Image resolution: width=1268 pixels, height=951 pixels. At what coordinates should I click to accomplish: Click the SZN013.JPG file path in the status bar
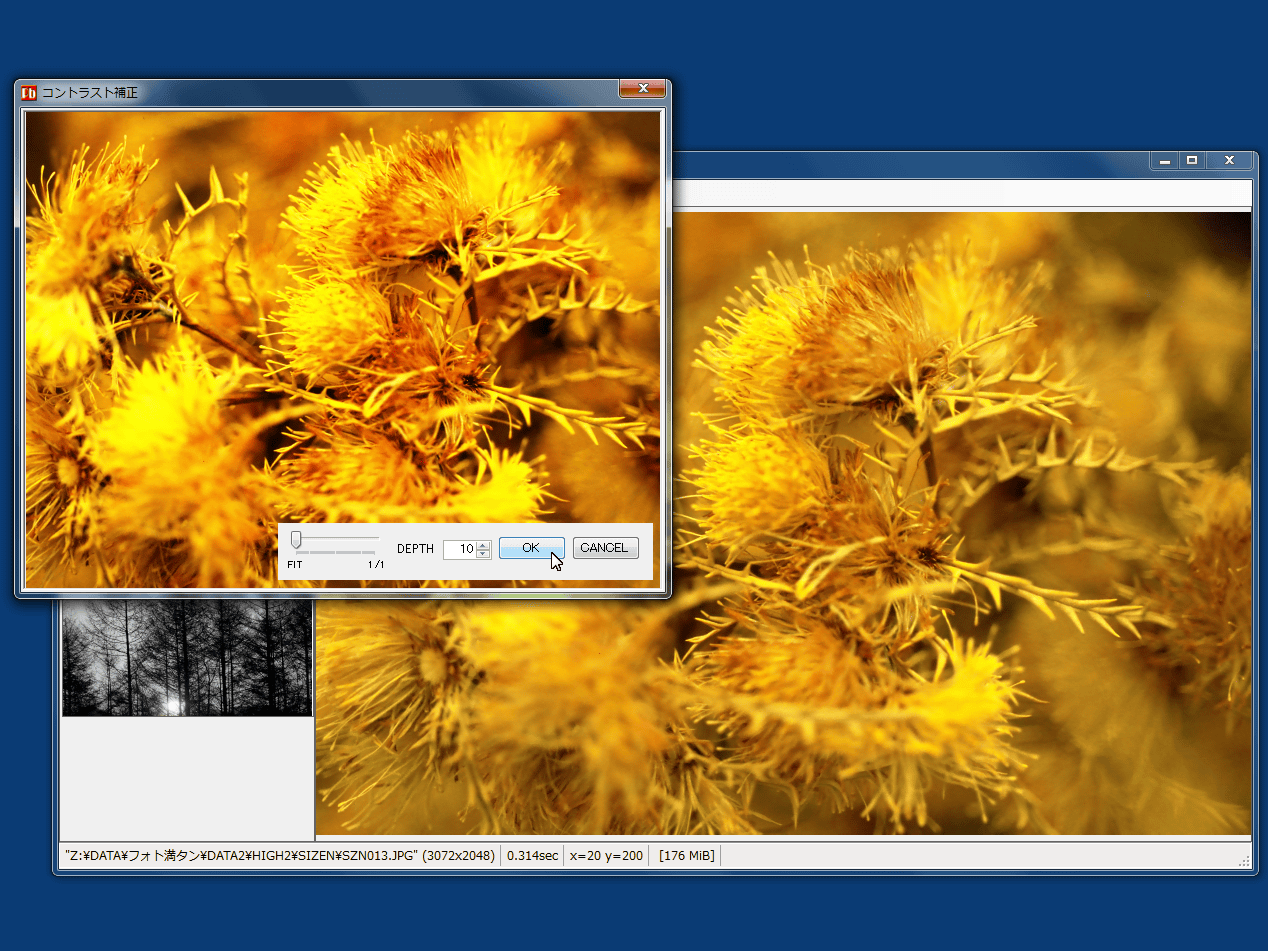click(280, 856)
